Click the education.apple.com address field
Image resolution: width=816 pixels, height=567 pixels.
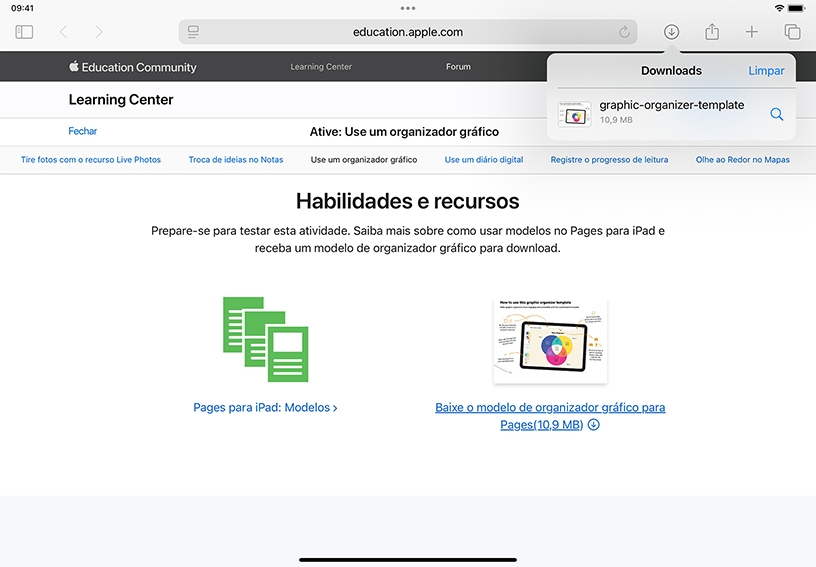pyautogui.click(x=408, y=32)
